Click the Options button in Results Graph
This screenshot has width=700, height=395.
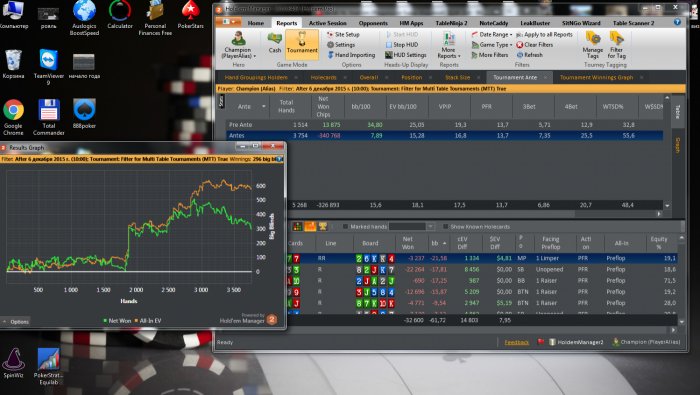(x=16, y=321)
